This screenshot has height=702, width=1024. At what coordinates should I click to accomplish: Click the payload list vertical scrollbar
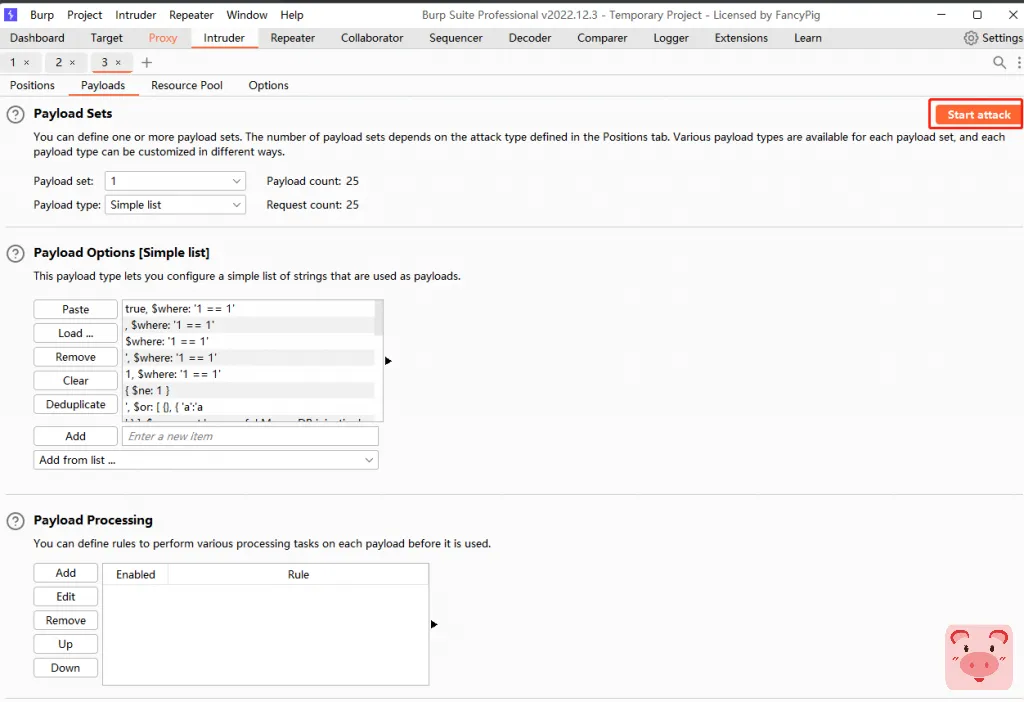pyautogui.click(x=379, y=318)
